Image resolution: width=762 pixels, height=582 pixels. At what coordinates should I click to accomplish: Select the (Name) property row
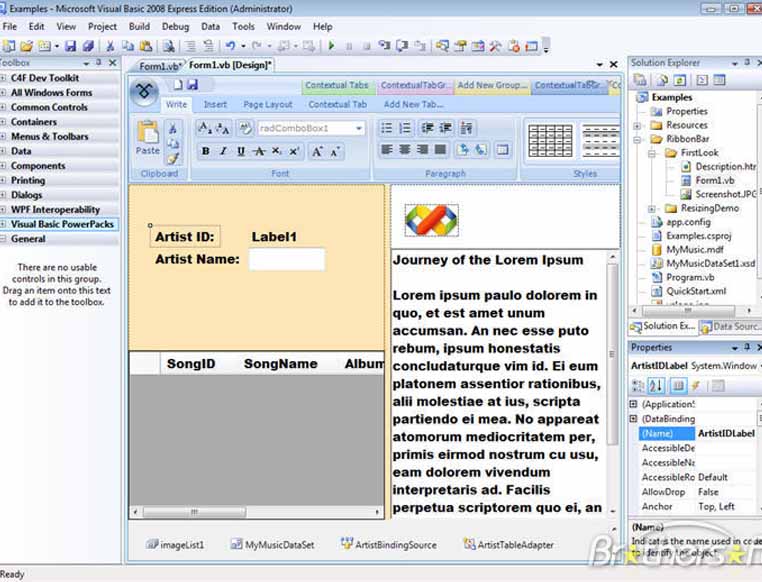697,433
